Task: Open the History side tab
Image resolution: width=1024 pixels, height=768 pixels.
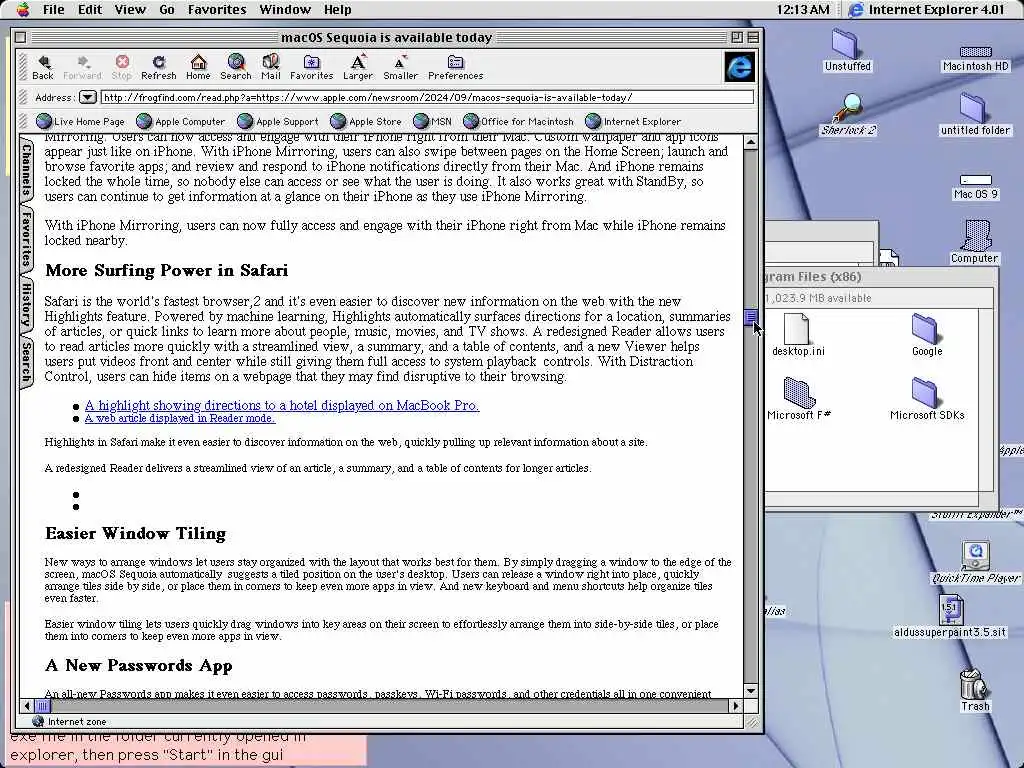Action: pos(26,304)
